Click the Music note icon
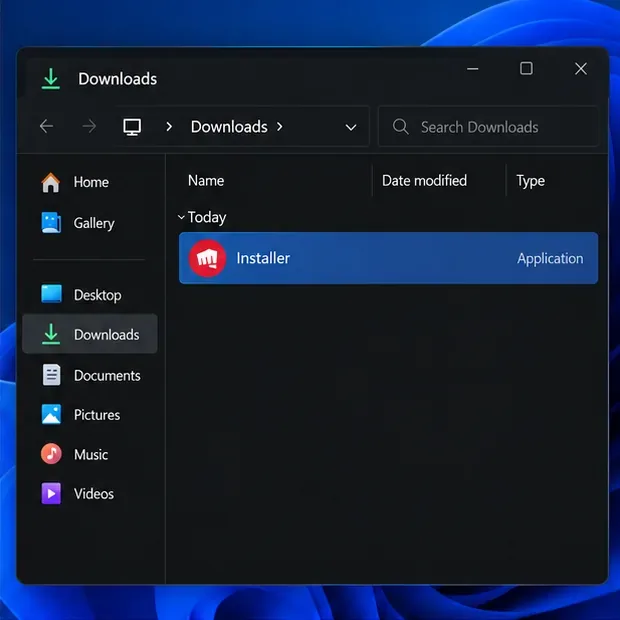 click(x=51, y=454)
